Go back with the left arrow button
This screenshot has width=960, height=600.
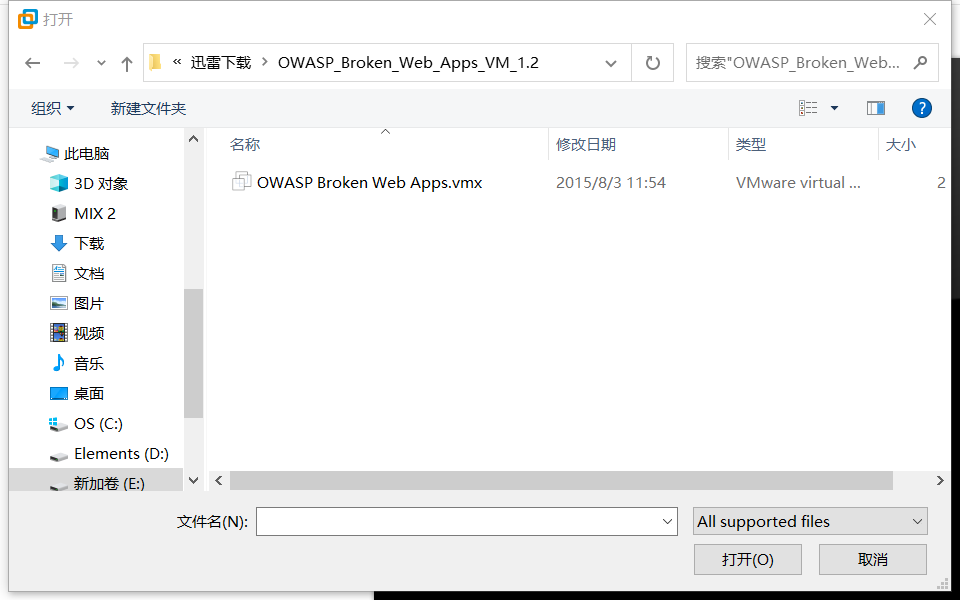tap(32, 63)
